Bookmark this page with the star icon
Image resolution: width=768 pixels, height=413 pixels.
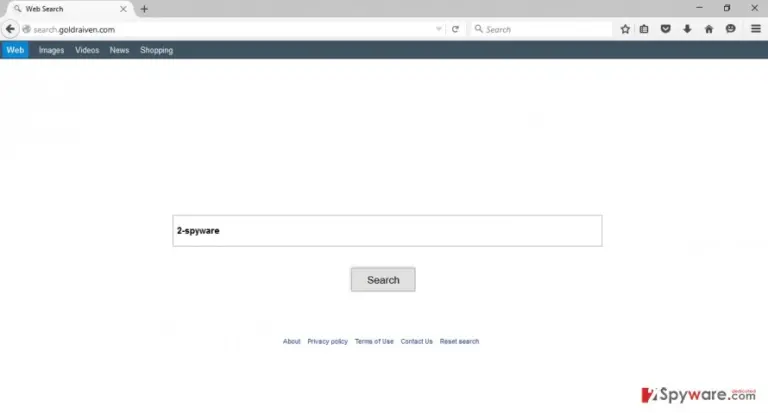pyautogui.click(x=625, y=29)
